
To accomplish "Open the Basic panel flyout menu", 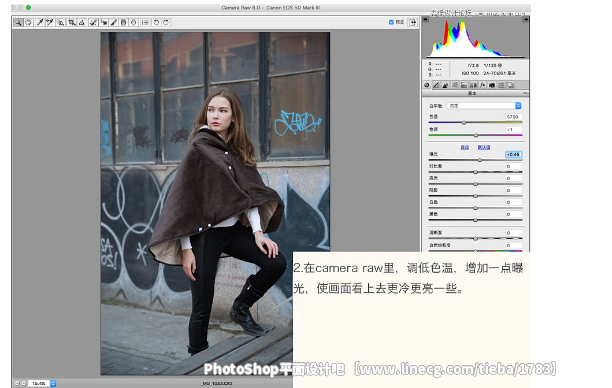I will (525, 93).
